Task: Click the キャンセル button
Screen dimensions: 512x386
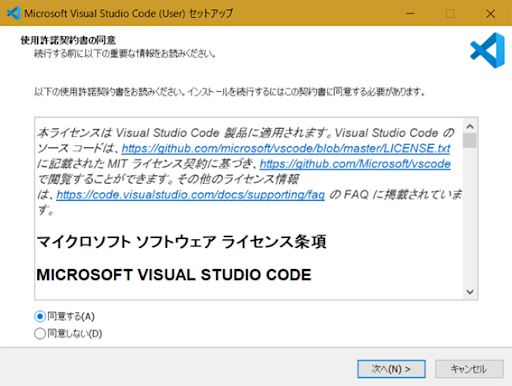Action: click(469, 369)
